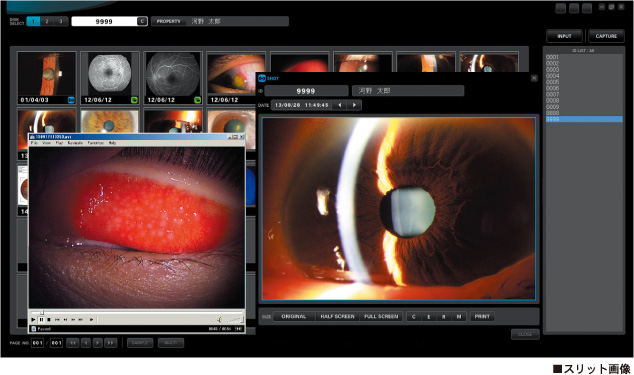The image size is (634, 375).
Task: Click the CAPTURE button
Action: coord(606,36)
